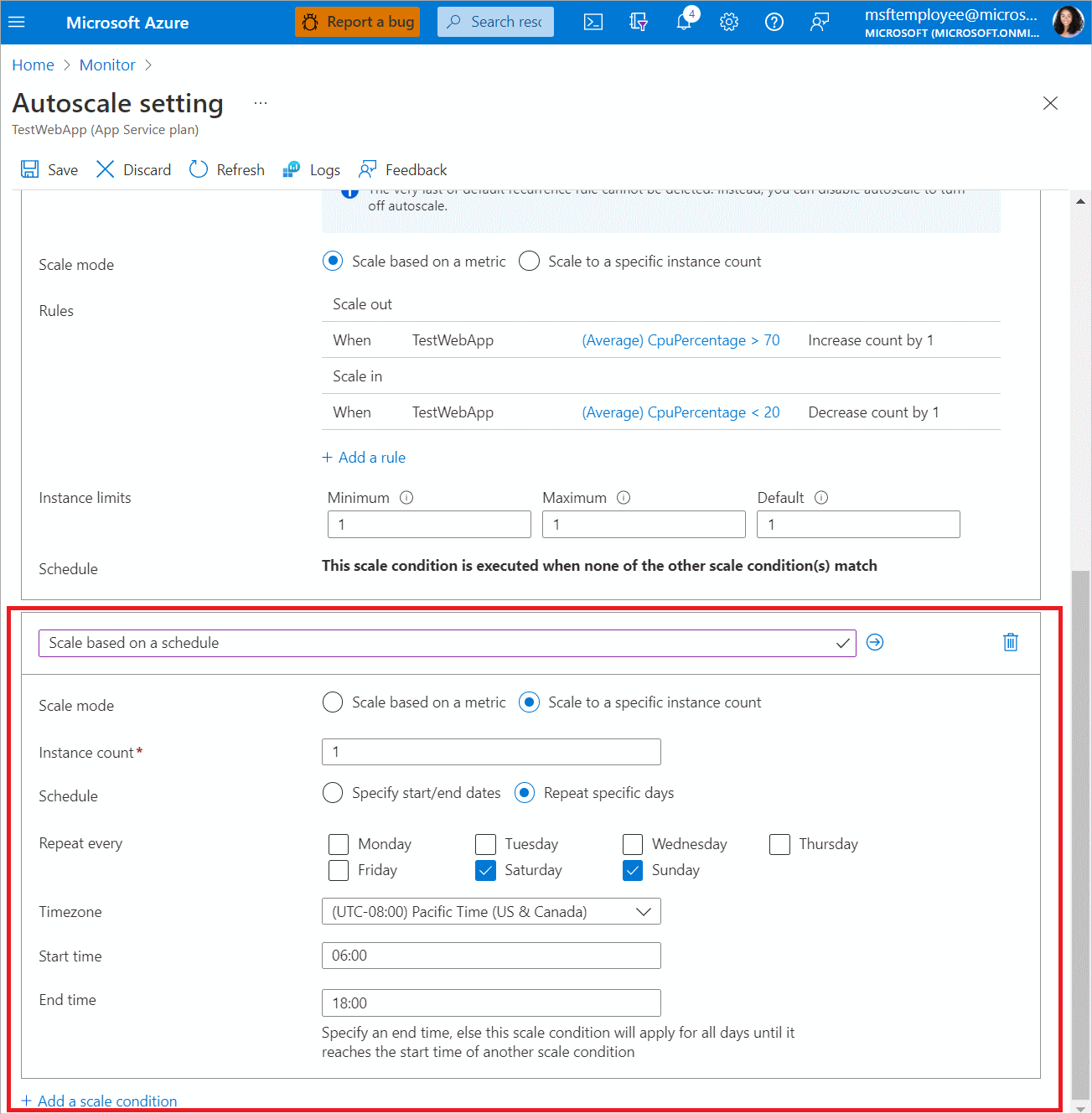Open the ellipsis more options beside title
This screenshot has width=1092, height=1114.
(x=261, y=103)
